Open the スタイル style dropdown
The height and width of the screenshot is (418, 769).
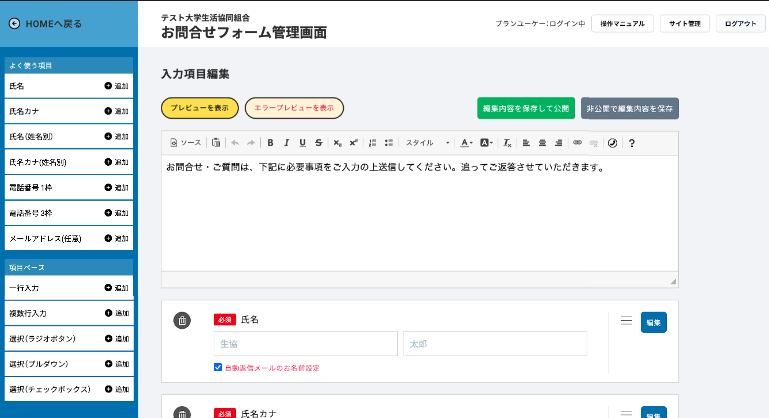pyautogui.click(x=426, y=143)
